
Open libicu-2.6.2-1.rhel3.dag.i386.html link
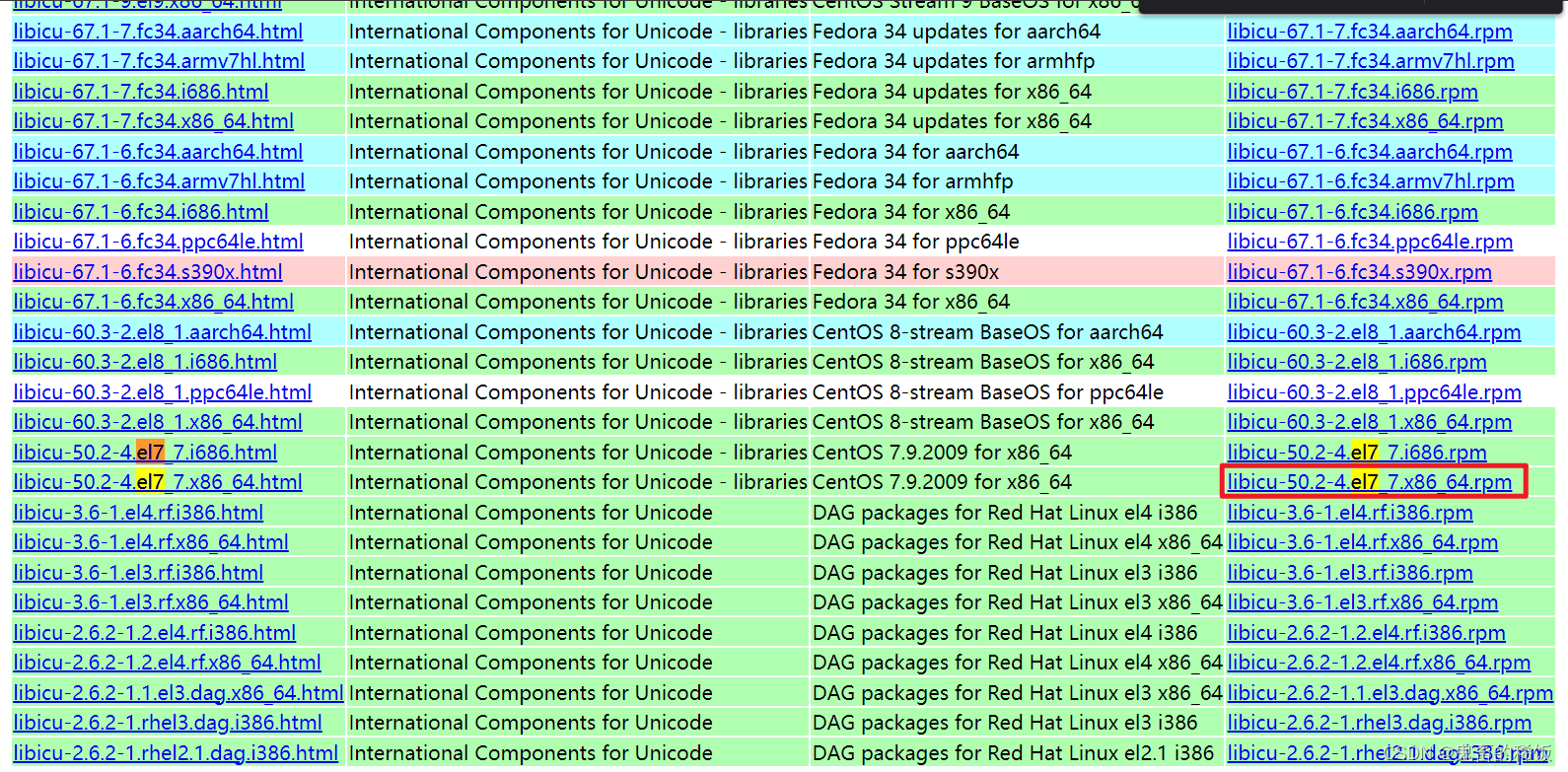[168, 723]
